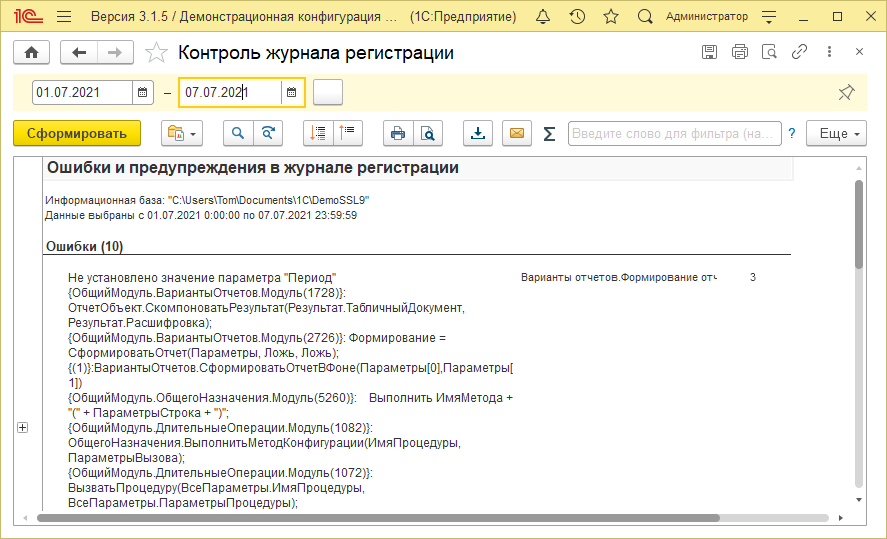The image size is (887, 539).
Task: Pin the settings panel with pushpin
Action: click(x=846, y=92)
